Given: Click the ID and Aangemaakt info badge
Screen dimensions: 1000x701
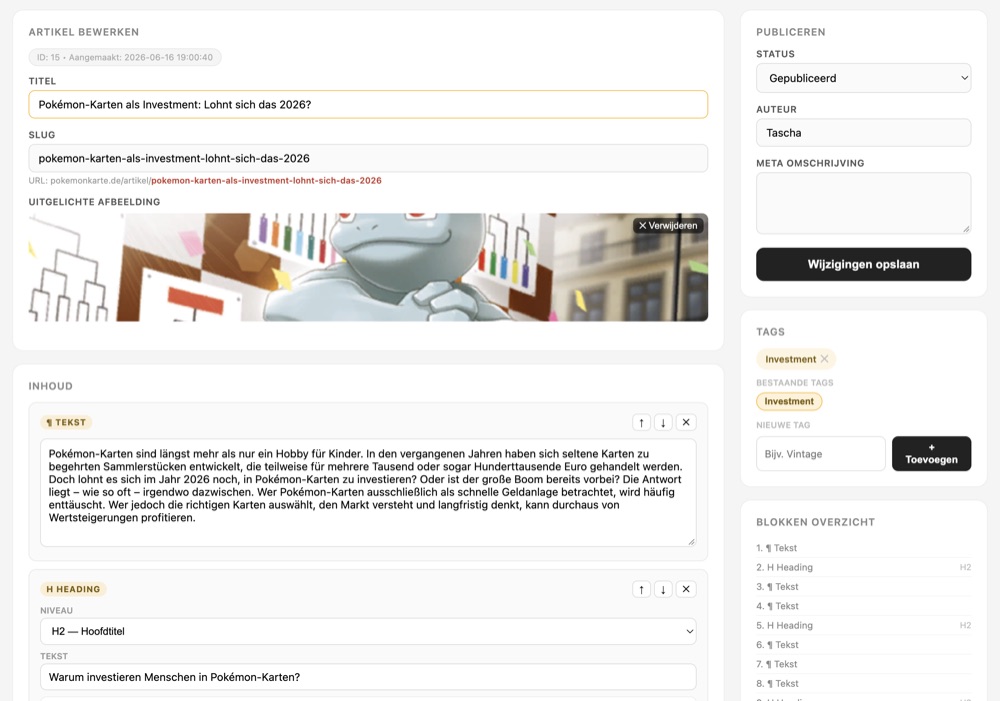Looking at the screenshot, I should click(125, 57).
